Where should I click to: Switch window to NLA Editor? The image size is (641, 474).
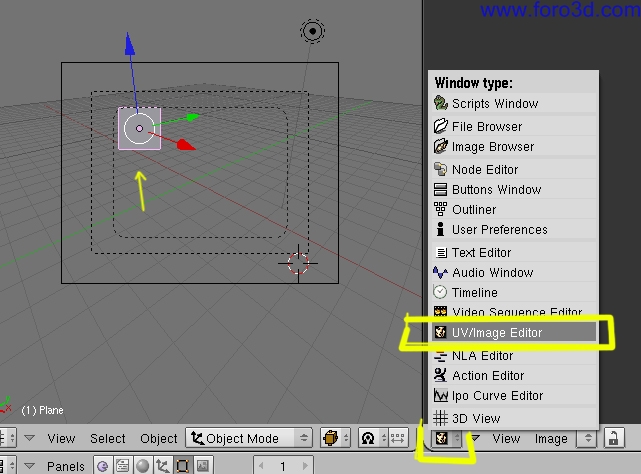coord(514,355)
